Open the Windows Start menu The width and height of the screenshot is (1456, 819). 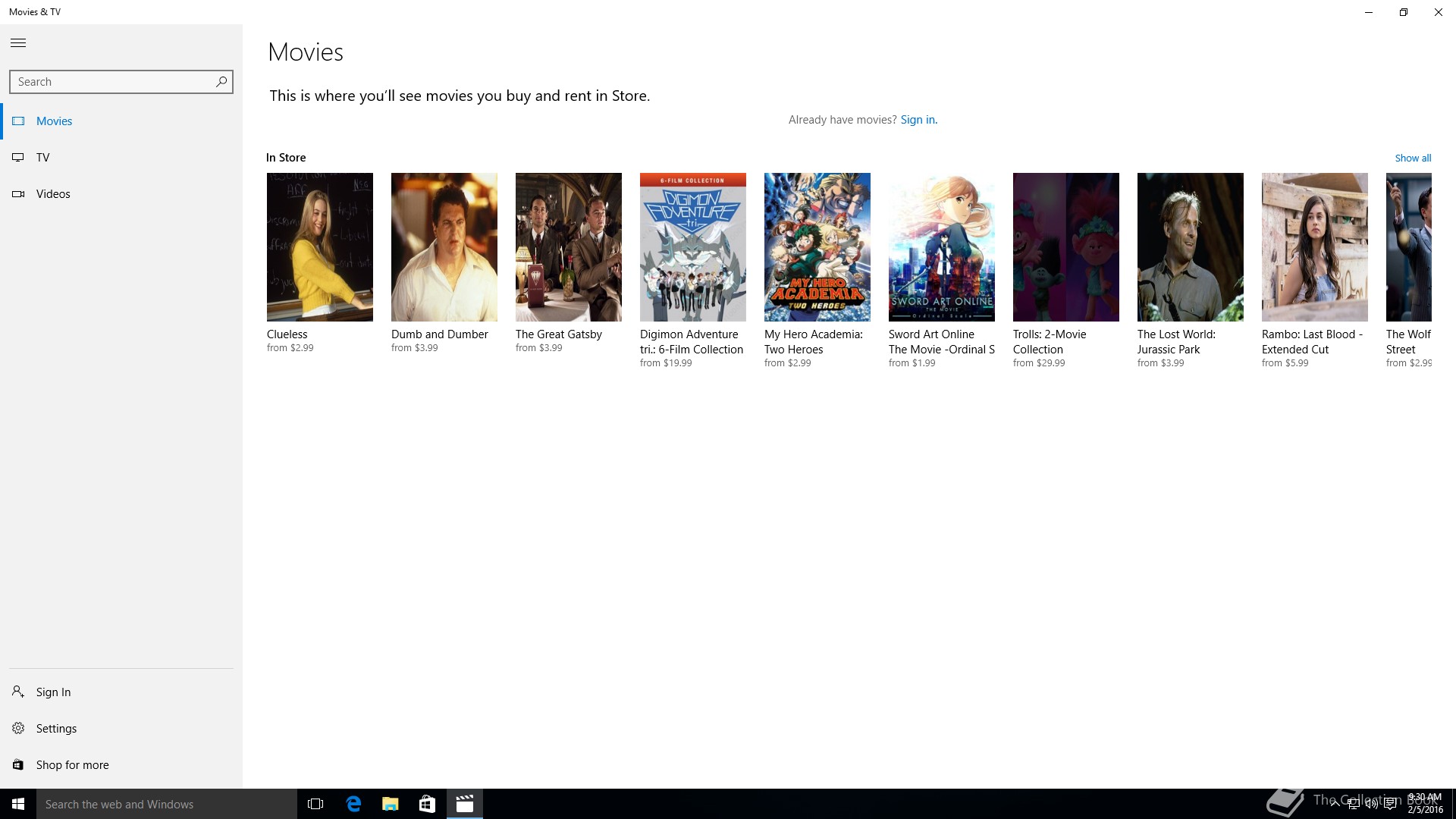click(18, 804)
